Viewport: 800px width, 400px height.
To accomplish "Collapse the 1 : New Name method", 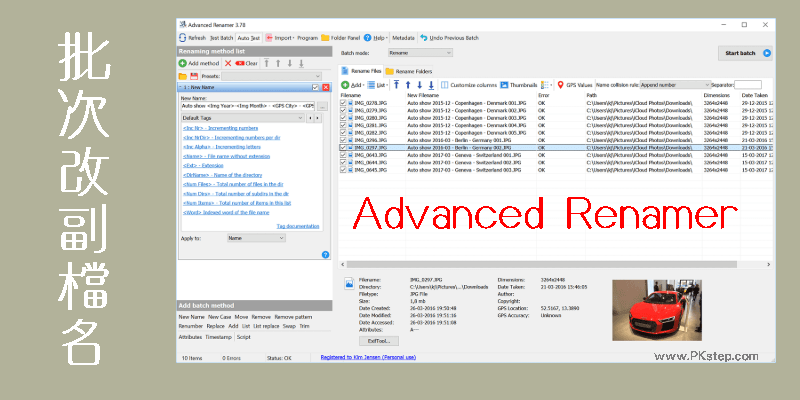I will click(181, 87).
